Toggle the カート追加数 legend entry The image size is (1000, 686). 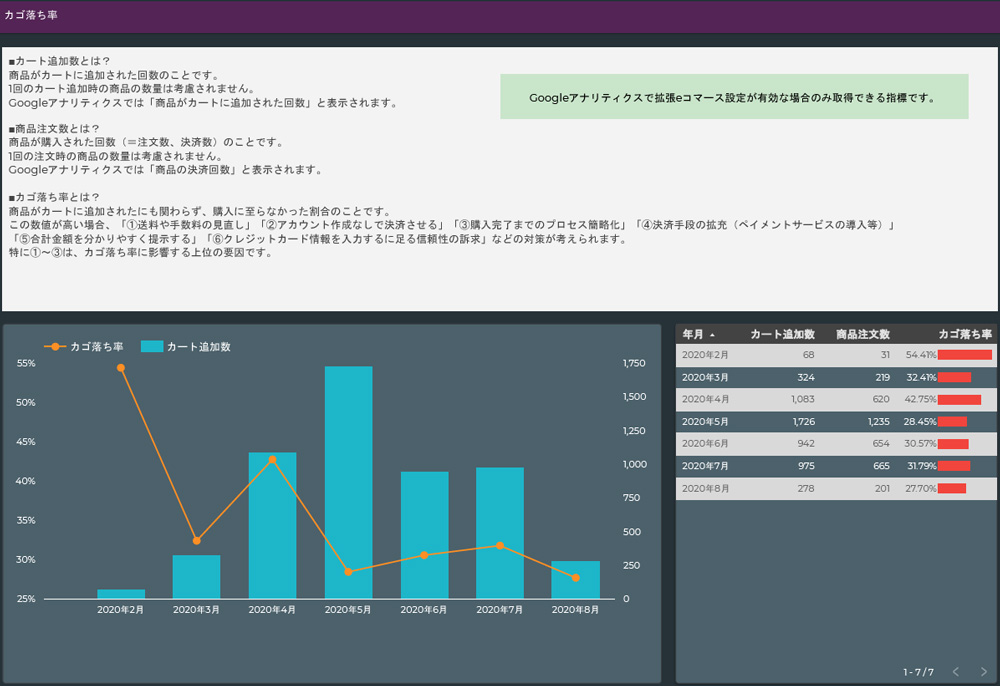click(x=186, y=347)
